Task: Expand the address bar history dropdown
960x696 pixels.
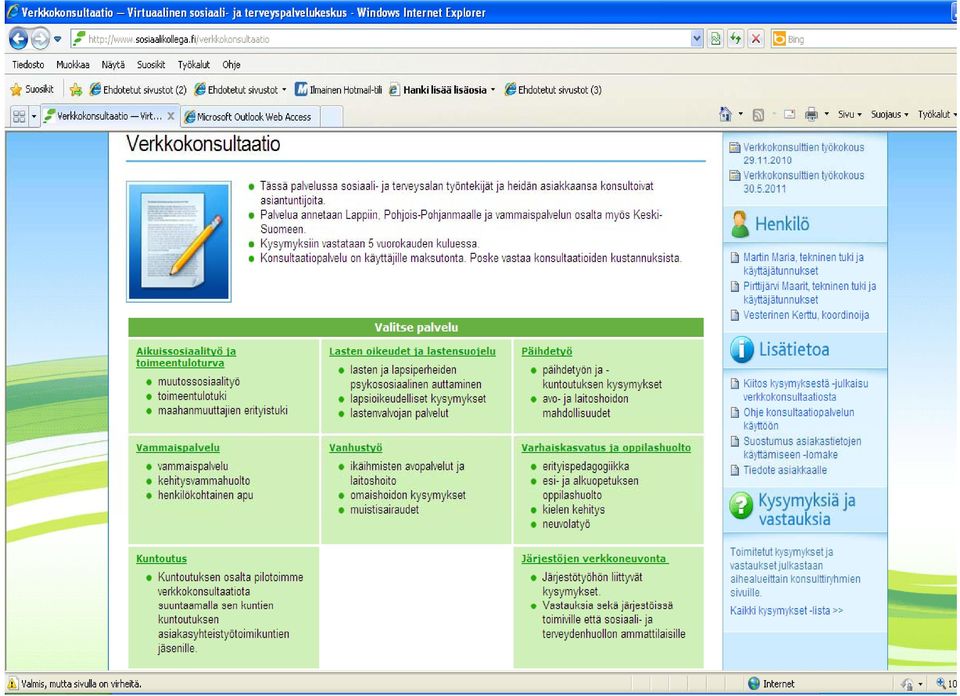Action: tap(697, 39)
